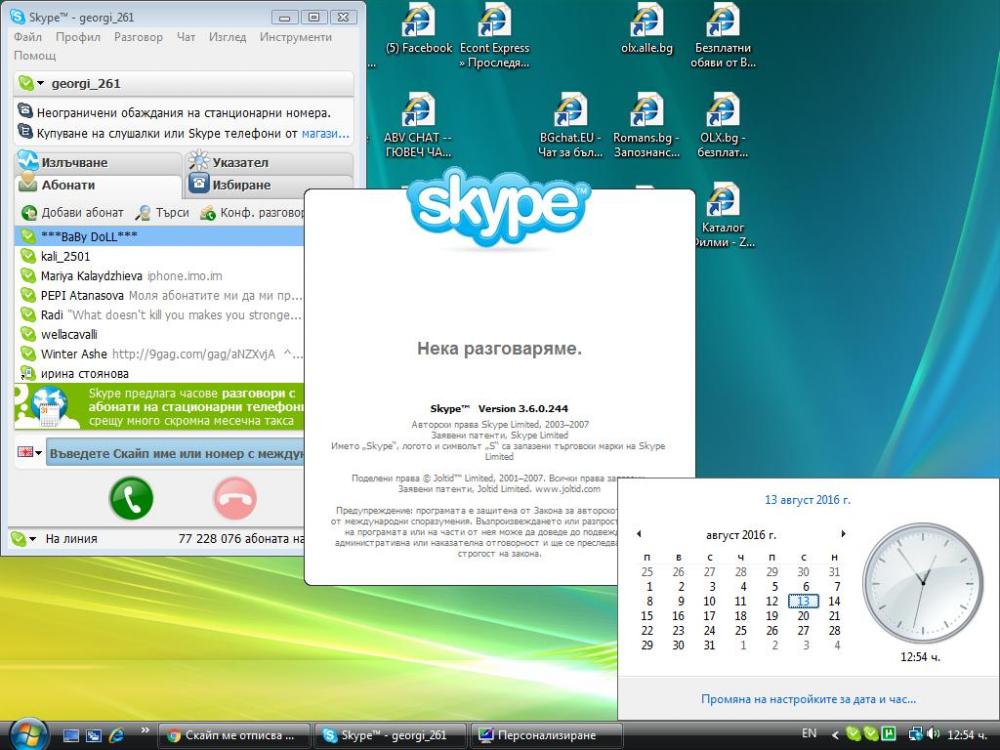Click the taskbar clock showing 12:54 ч.
The image size is (1000, 750).
[969, 735]
